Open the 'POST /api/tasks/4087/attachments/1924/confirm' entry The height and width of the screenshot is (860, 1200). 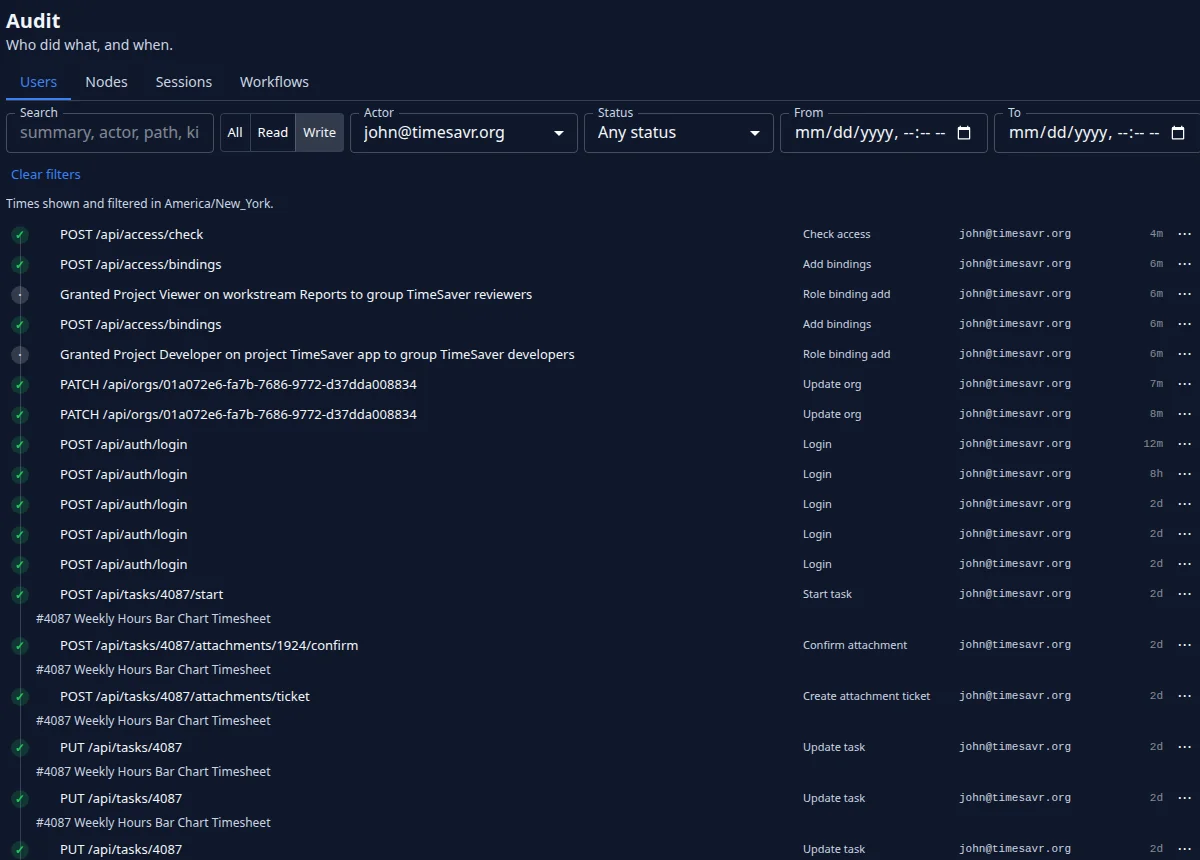click(209, 645)
